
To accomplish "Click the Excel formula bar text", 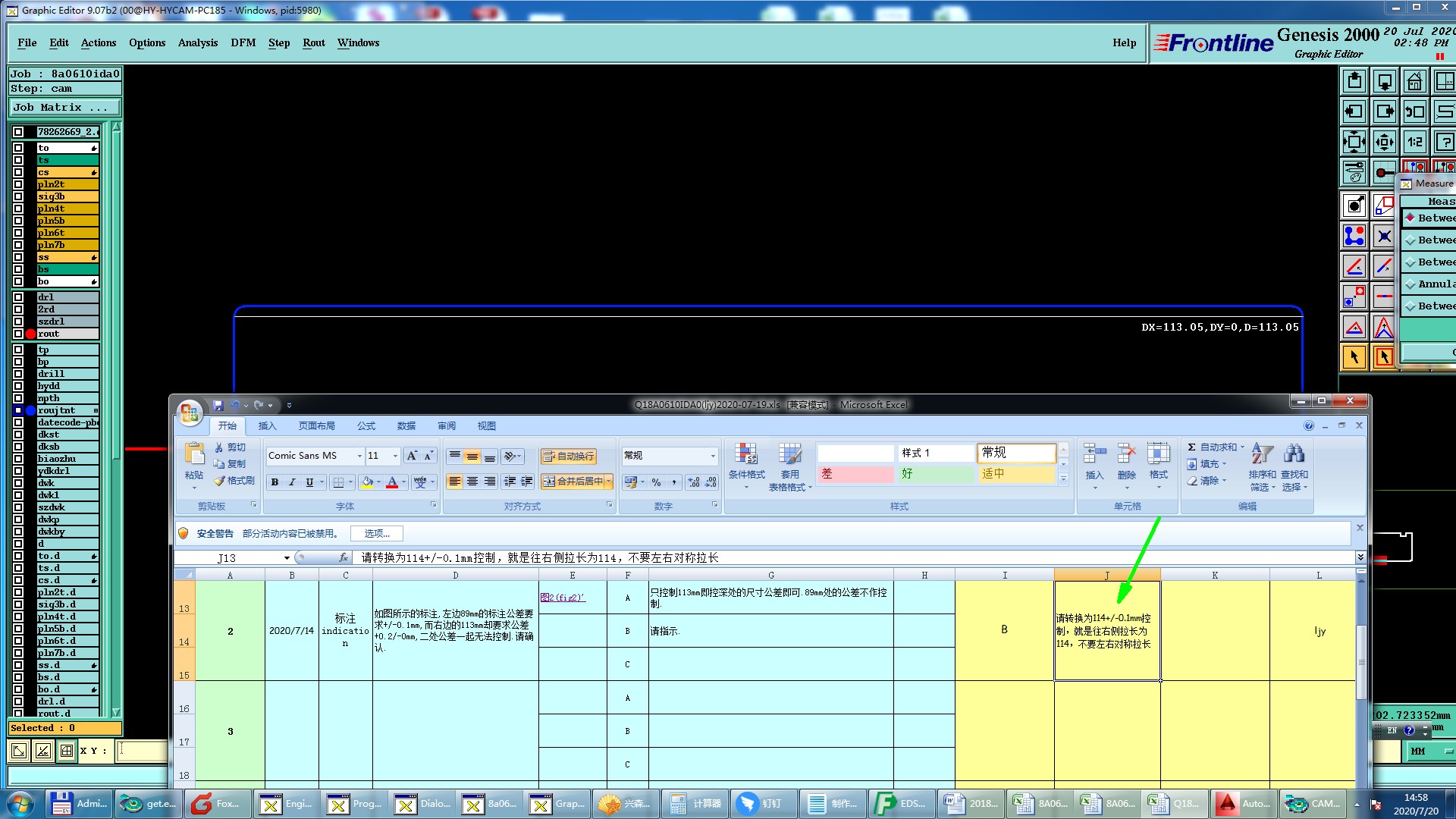I will click(x=540, y=558).
